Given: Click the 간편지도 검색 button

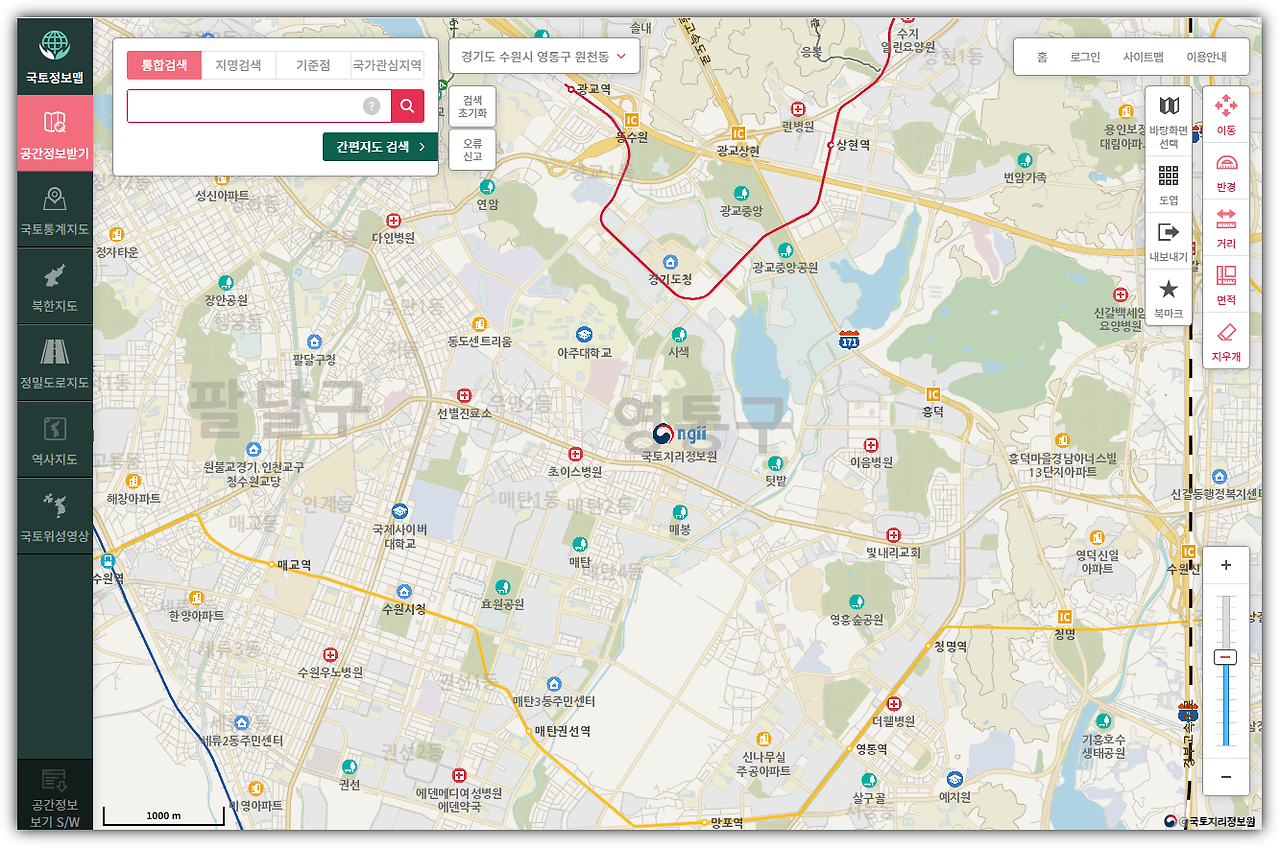Looking at the screenshot, I should pyautogui.click(x=381, y=146).
